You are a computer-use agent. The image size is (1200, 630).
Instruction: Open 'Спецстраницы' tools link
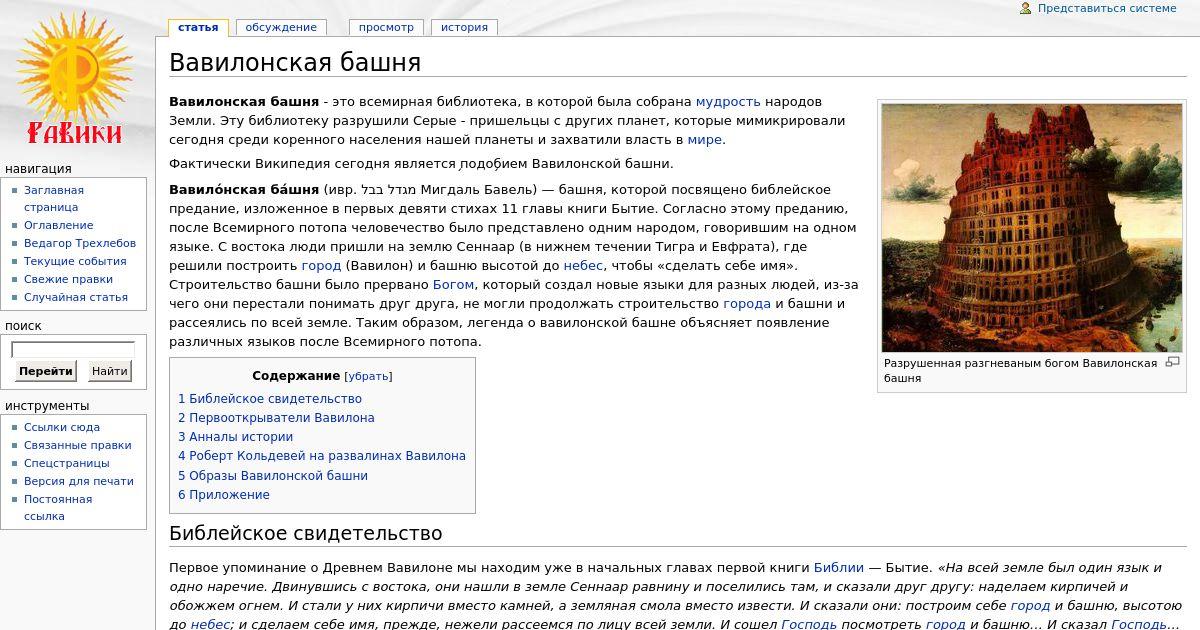pyautogui.click(x=67, y=463)
